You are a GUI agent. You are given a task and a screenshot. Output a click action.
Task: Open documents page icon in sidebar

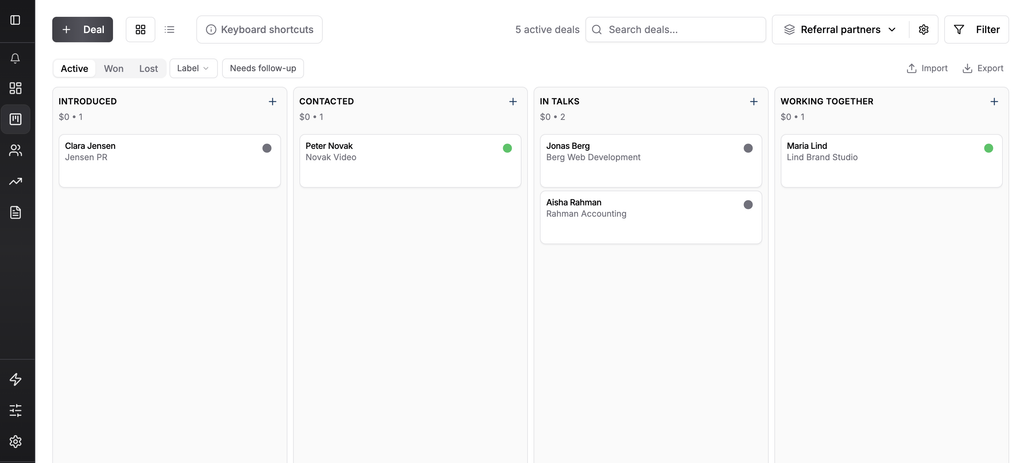[x=15, y=212]
